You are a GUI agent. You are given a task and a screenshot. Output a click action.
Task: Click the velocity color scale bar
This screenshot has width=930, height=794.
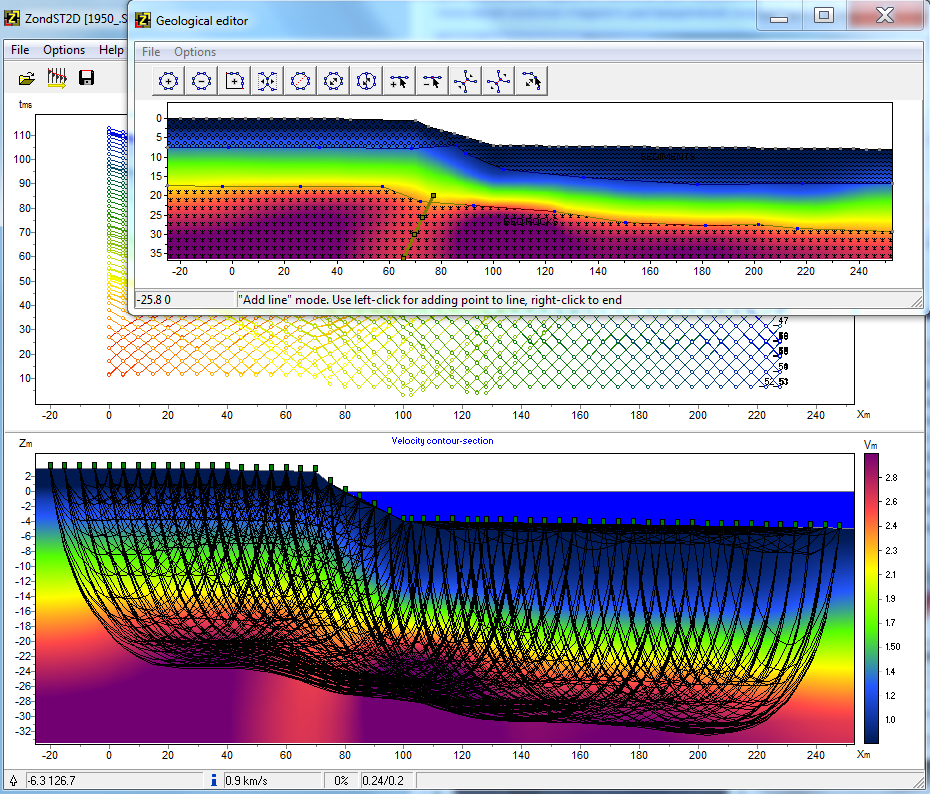pyautogui.click(x=870, y=597)
